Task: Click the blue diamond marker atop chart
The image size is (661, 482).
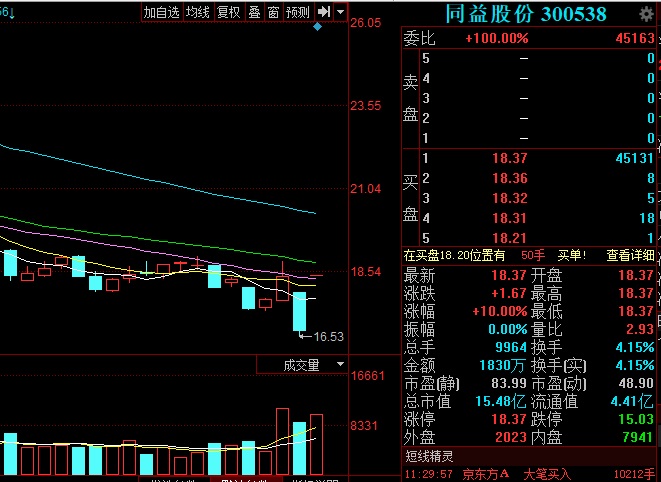Action: pos(317,27)
